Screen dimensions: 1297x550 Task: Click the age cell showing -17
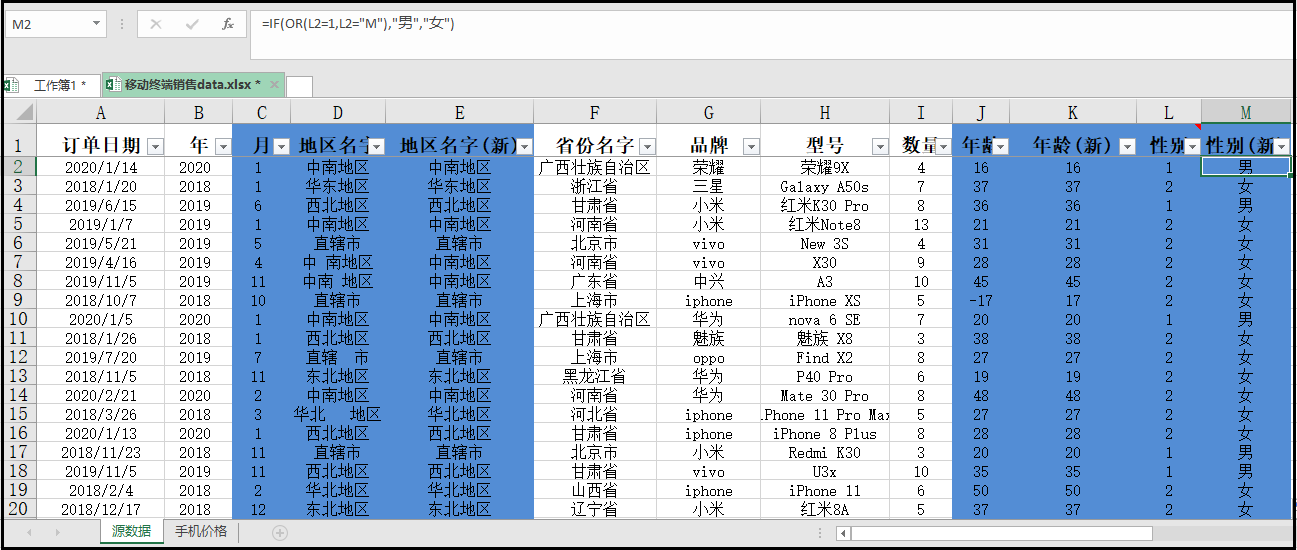[x=980, y=300]
